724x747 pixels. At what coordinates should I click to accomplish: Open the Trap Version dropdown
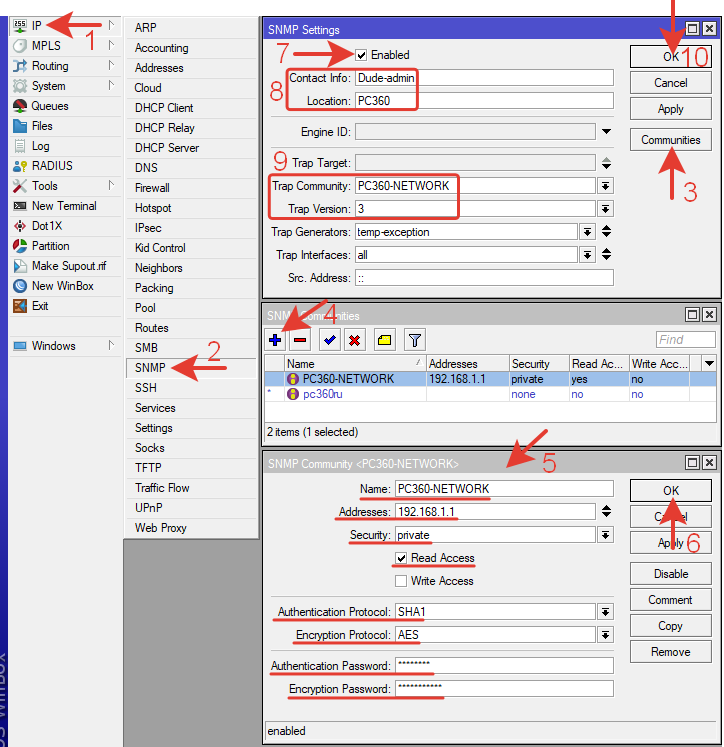click(x=605, y=209)
